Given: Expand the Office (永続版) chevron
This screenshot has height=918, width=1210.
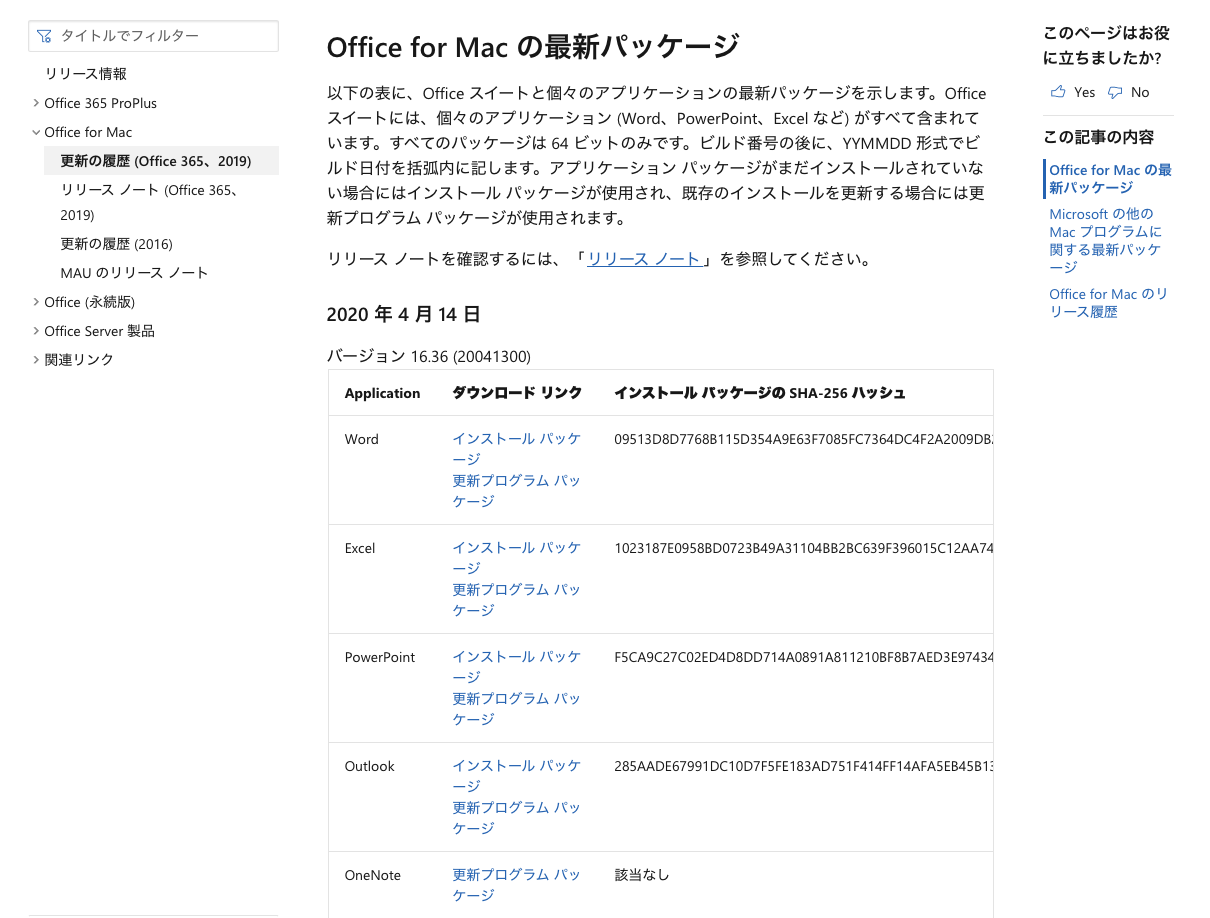Looking at the screenshot, I should click(x=36, y=302).
